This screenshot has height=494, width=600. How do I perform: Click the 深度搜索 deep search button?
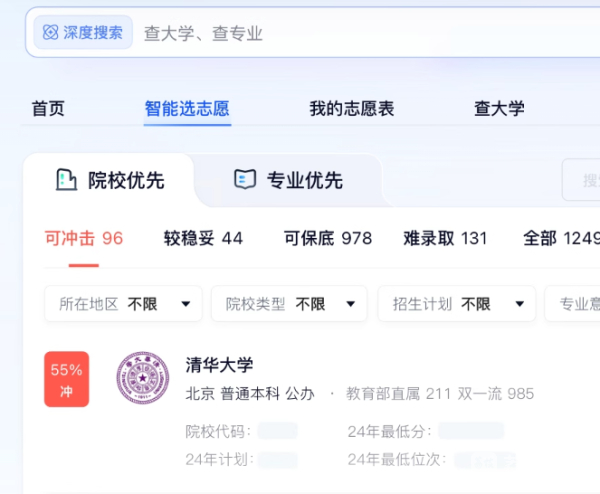pyautogui.click(x=83, y=33)
